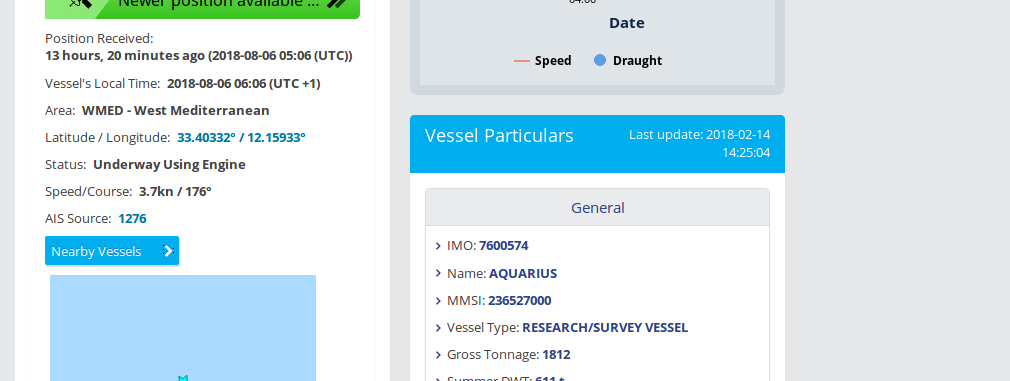Open the General section header
Screen dimensions: 1010x381
pyautogui.click(x=597, y=208)
